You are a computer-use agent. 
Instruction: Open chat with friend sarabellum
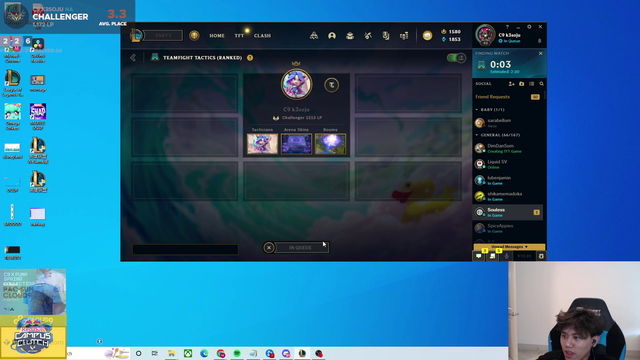508,122
